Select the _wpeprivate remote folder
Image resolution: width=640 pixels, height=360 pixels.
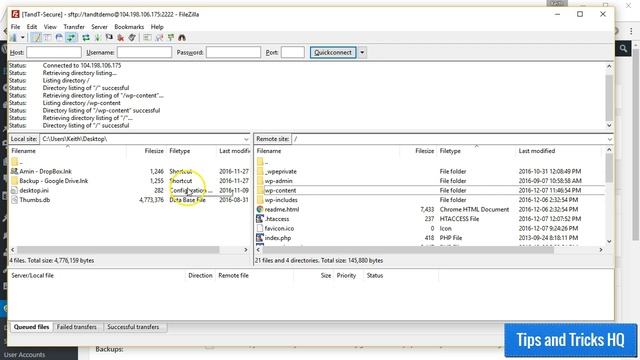pos(280,171)
